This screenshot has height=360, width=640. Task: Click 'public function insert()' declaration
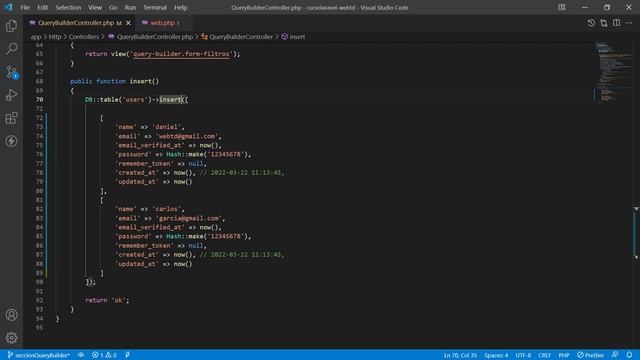114,81
